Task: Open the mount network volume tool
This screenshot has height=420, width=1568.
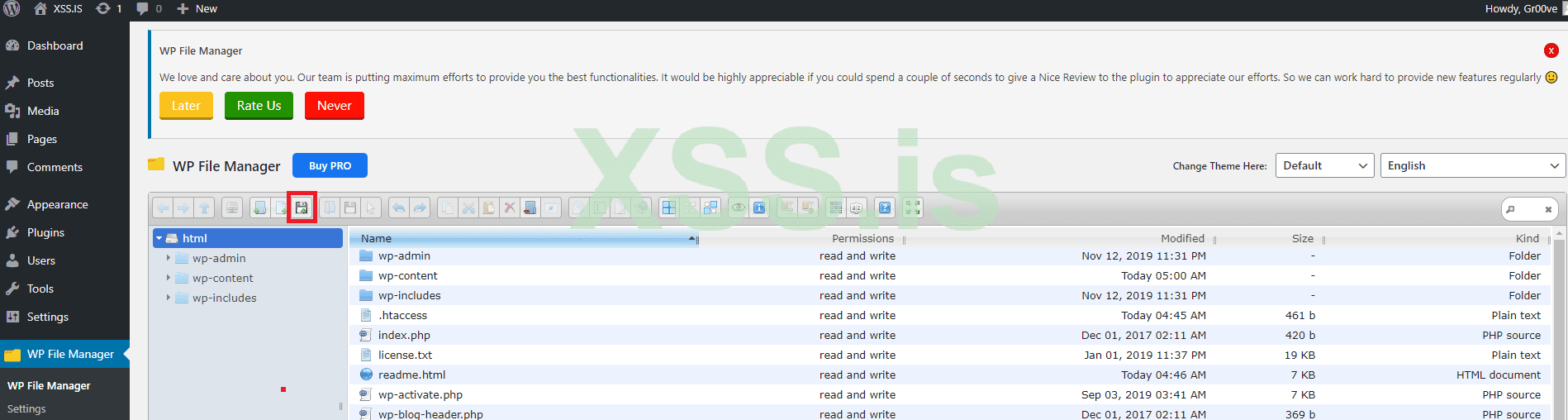Action: [x=231, y=208]
